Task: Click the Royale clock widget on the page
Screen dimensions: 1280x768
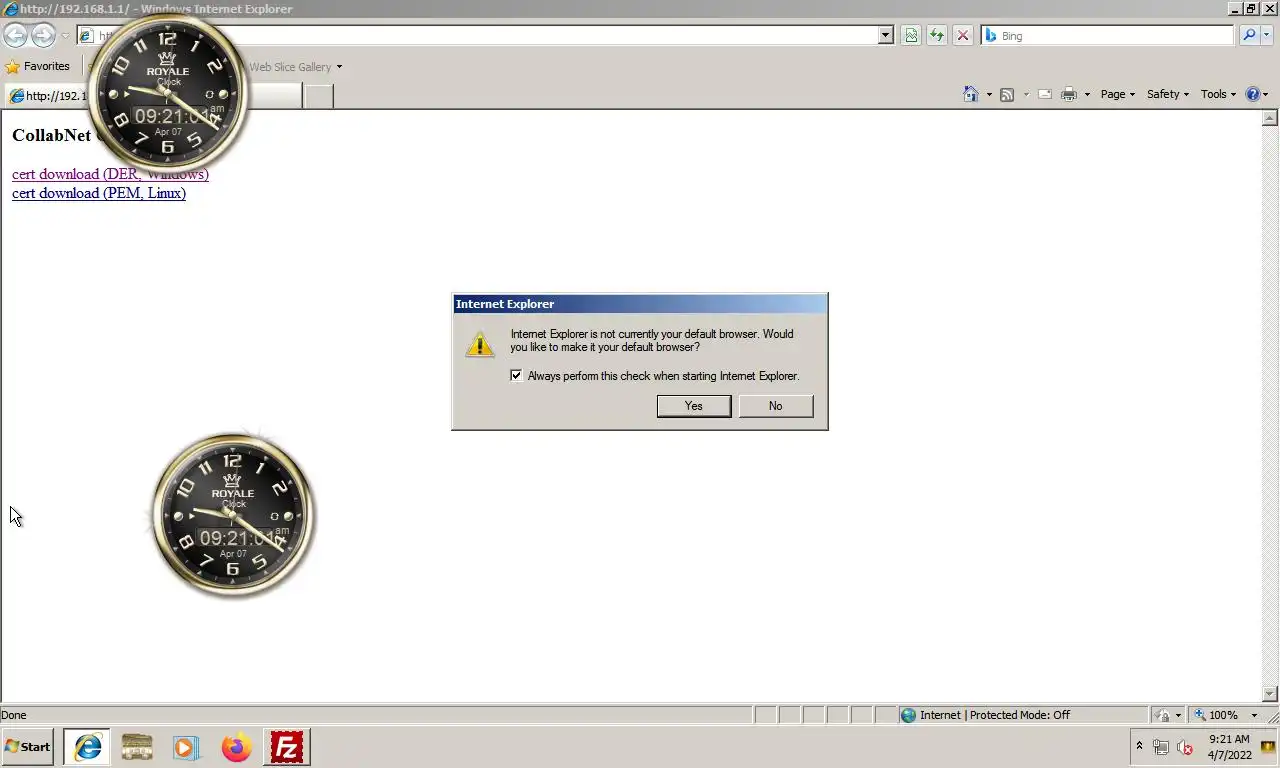Action: point(232,516)
